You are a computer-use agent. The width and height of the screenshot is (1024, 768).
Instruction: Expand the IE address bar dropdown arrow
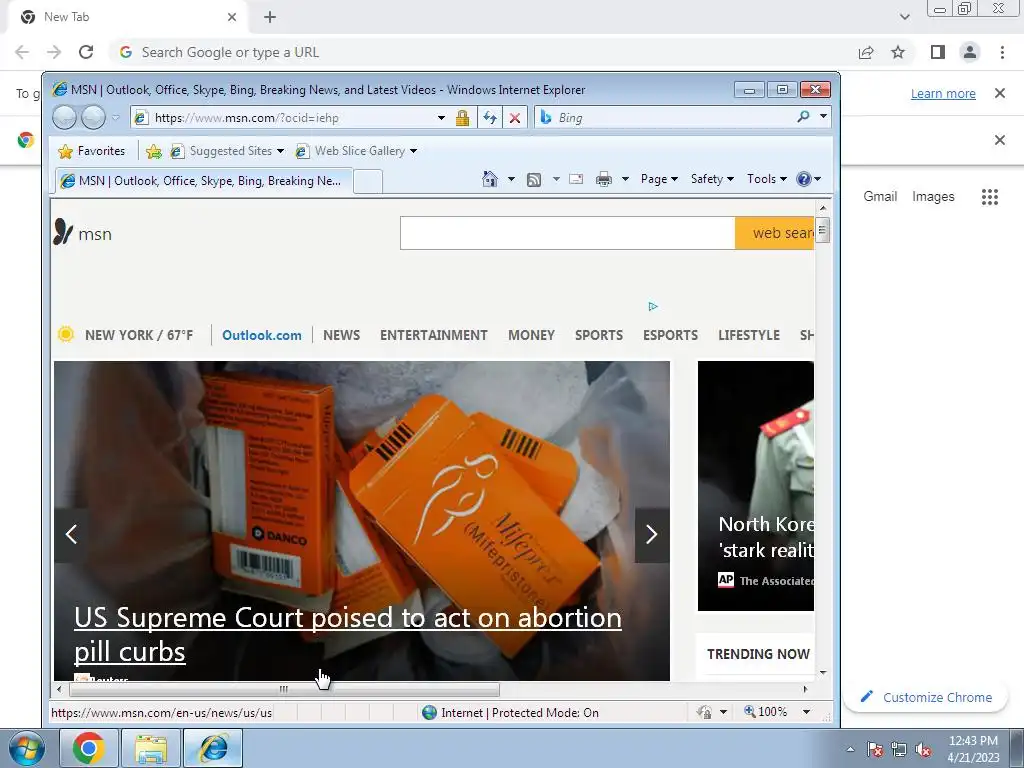441,118
